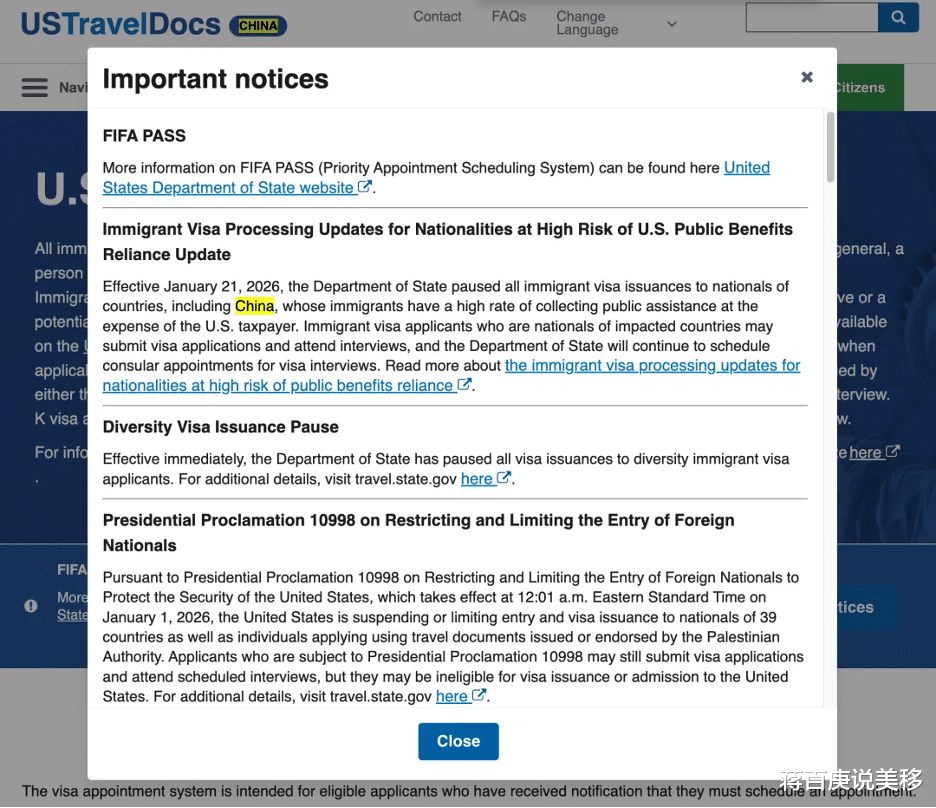Open the United States Department of State website link

[x=436, y=177]
